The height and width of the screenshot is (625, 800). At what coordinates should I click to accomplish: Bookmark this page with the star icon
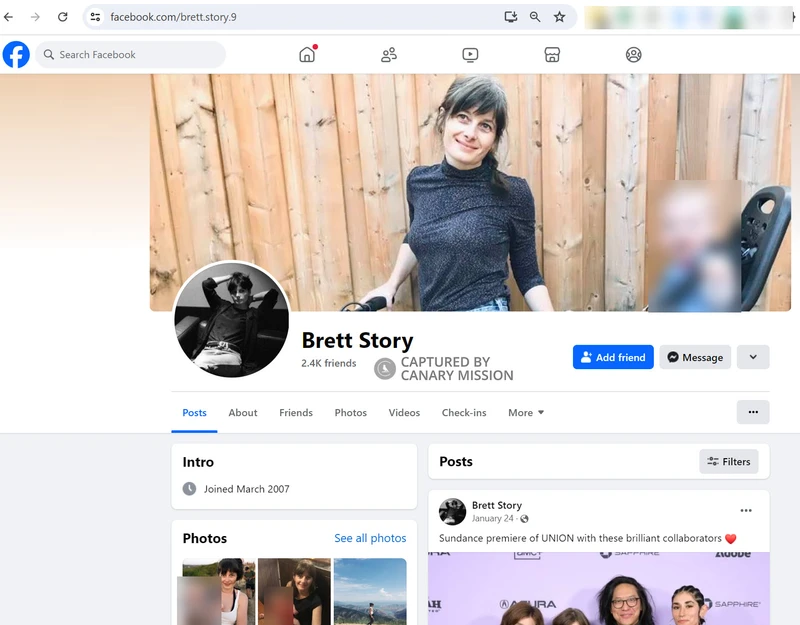(560, 17)
